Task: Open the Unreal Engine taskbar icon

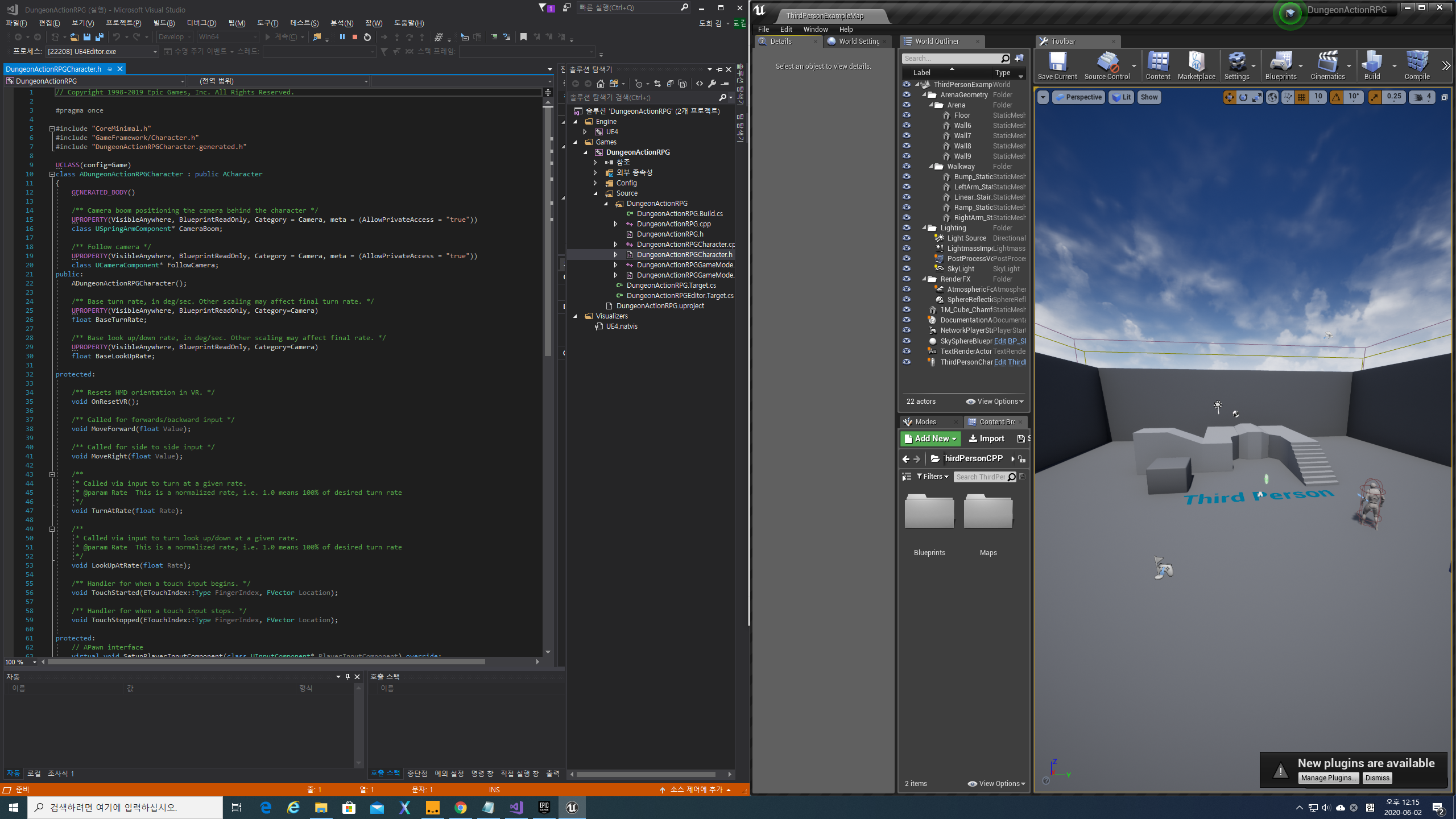Action: tap(572, 807)
